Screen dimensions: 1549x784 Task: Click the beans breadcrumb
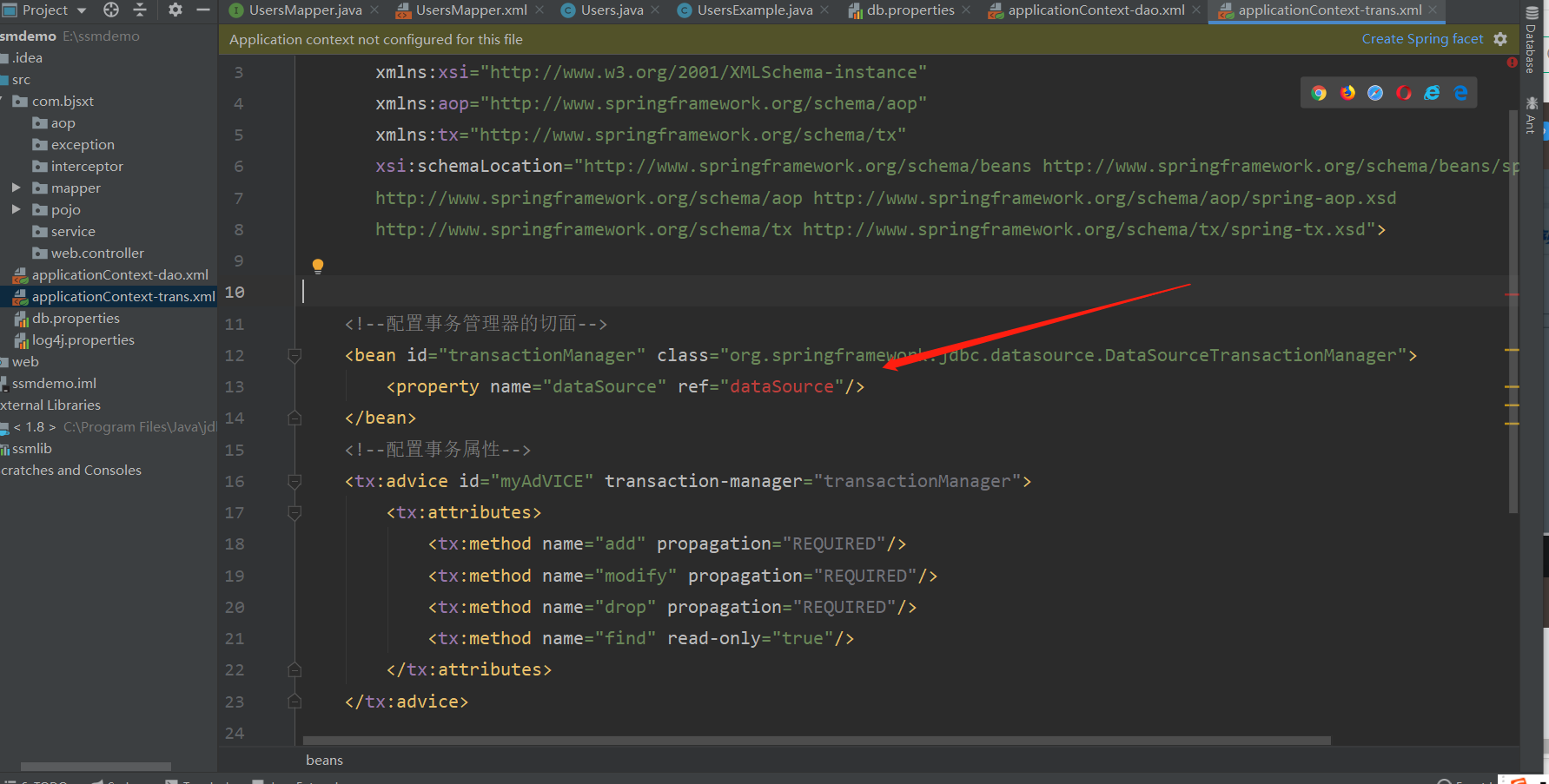tap(324, 760)
